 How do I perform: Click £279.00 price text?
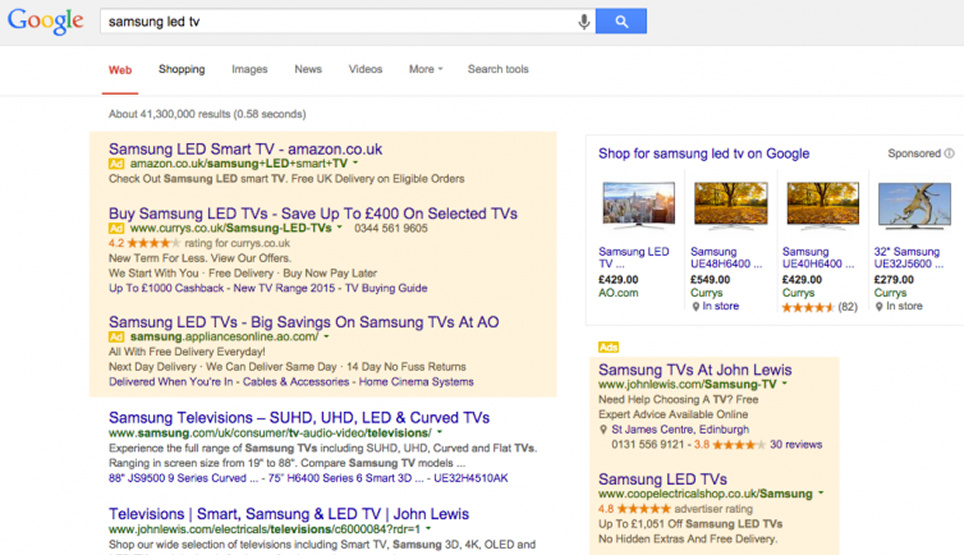coord(893,280)
